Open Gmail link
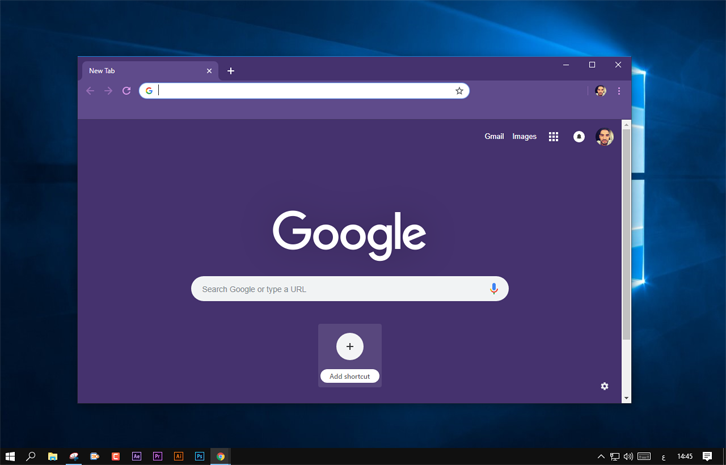726x465 pixels. [x=494, y=136]
